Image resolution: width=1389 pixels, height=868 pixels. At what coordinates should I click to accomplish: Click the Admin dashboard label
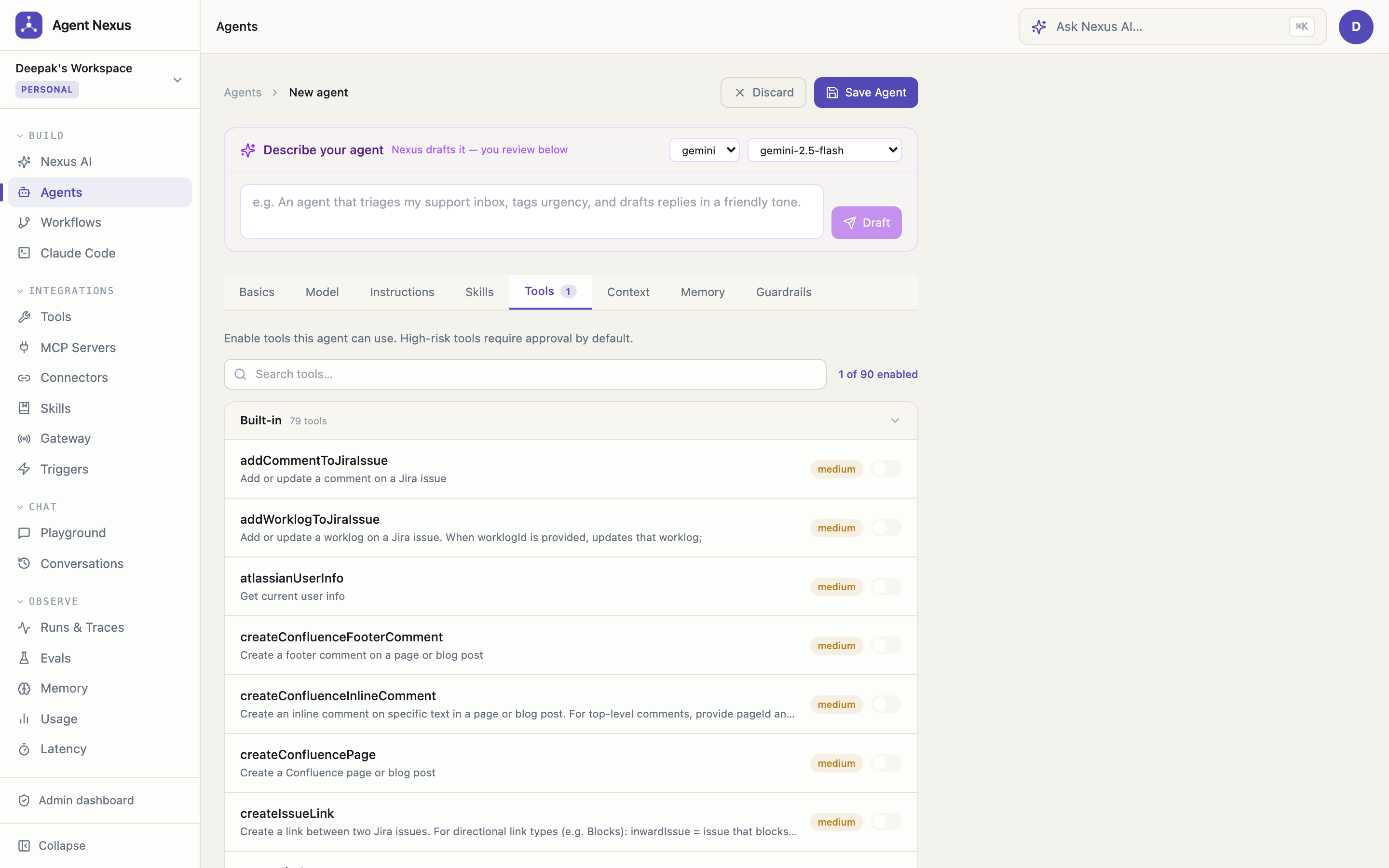click(86, 800)
